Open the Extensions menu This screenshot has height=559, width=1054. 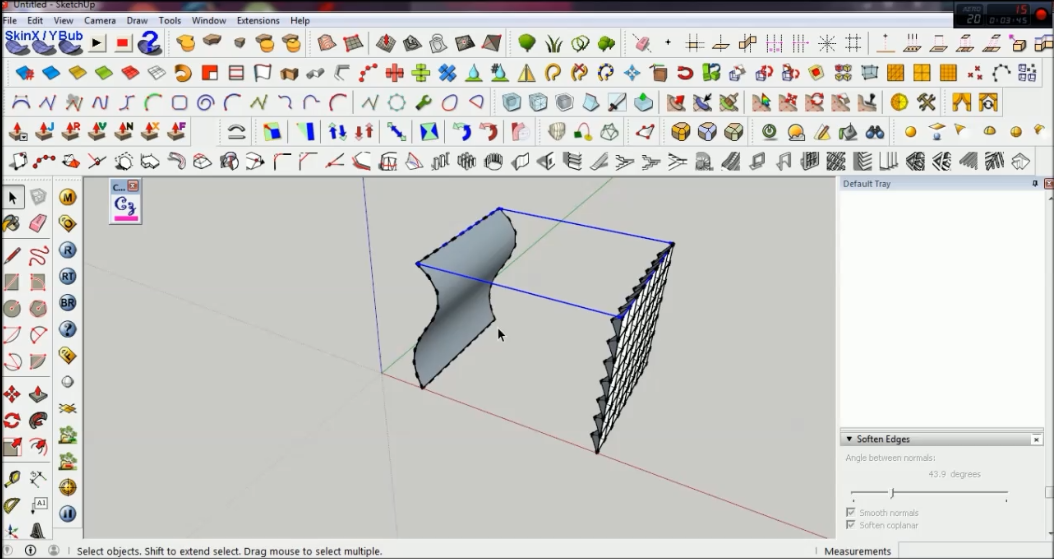click(258, 21)
